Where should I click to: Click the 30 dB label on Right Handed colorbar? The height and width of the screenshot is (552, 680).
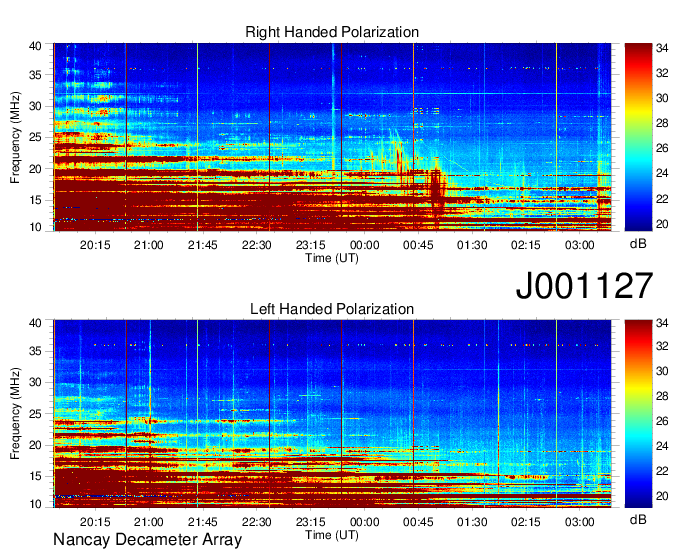click(662, 98)
